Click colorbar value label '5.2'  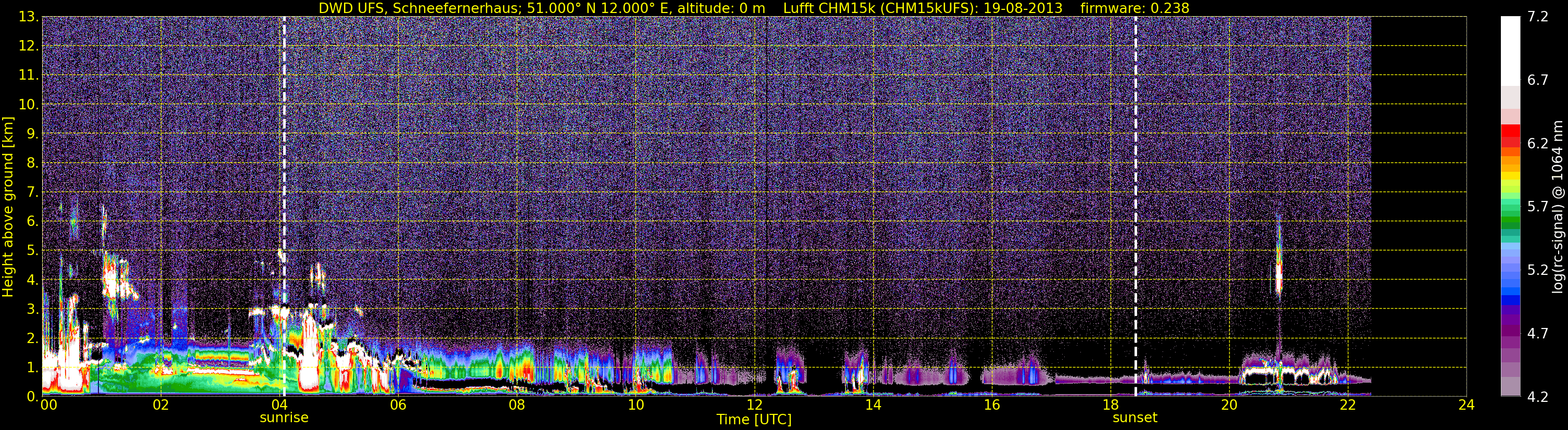point(1538,270)
